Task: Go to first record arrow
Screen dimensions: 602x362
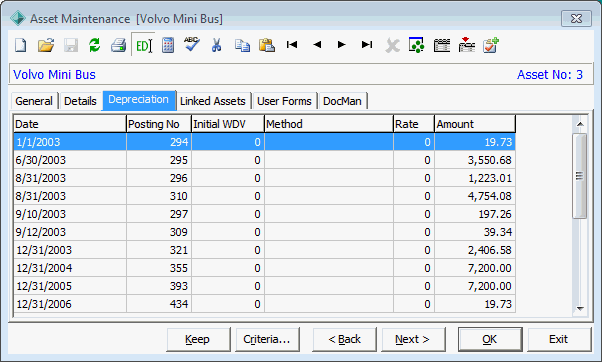Action: (x=292, y=45)
